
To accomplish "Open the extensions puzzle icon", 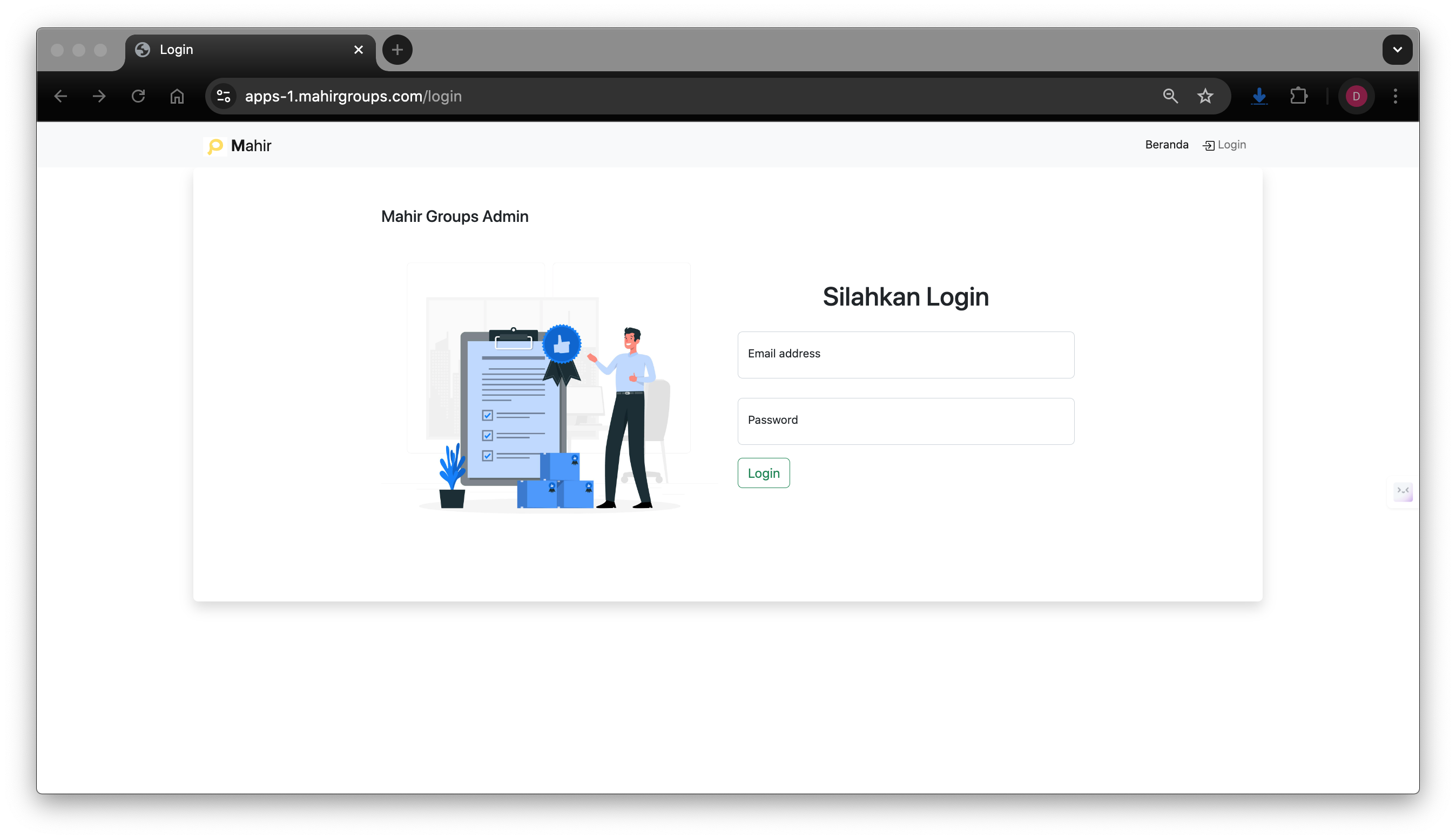I will [1298, 96].
